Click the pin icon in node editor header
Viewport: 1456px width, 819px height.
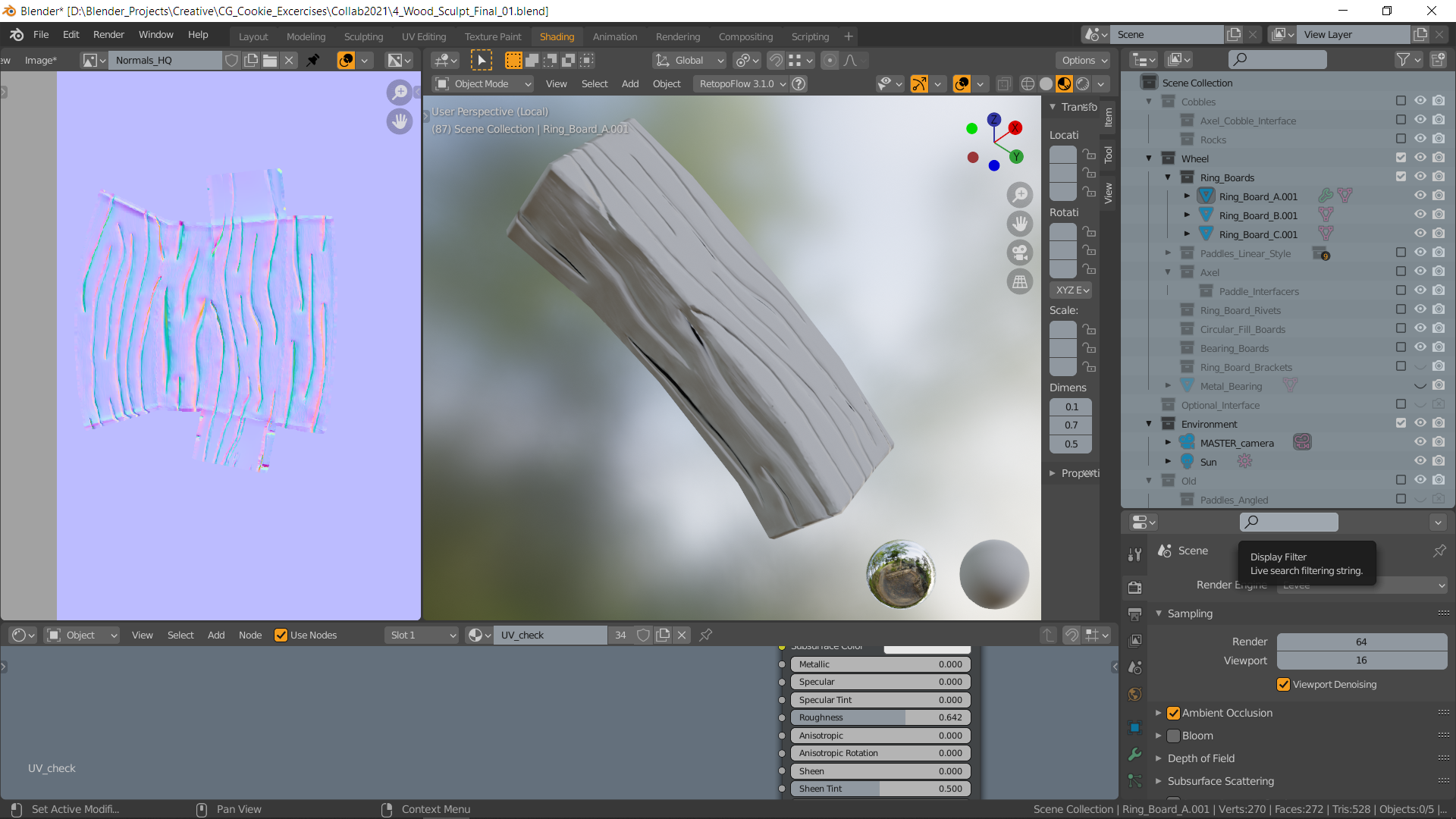[705, 635]
